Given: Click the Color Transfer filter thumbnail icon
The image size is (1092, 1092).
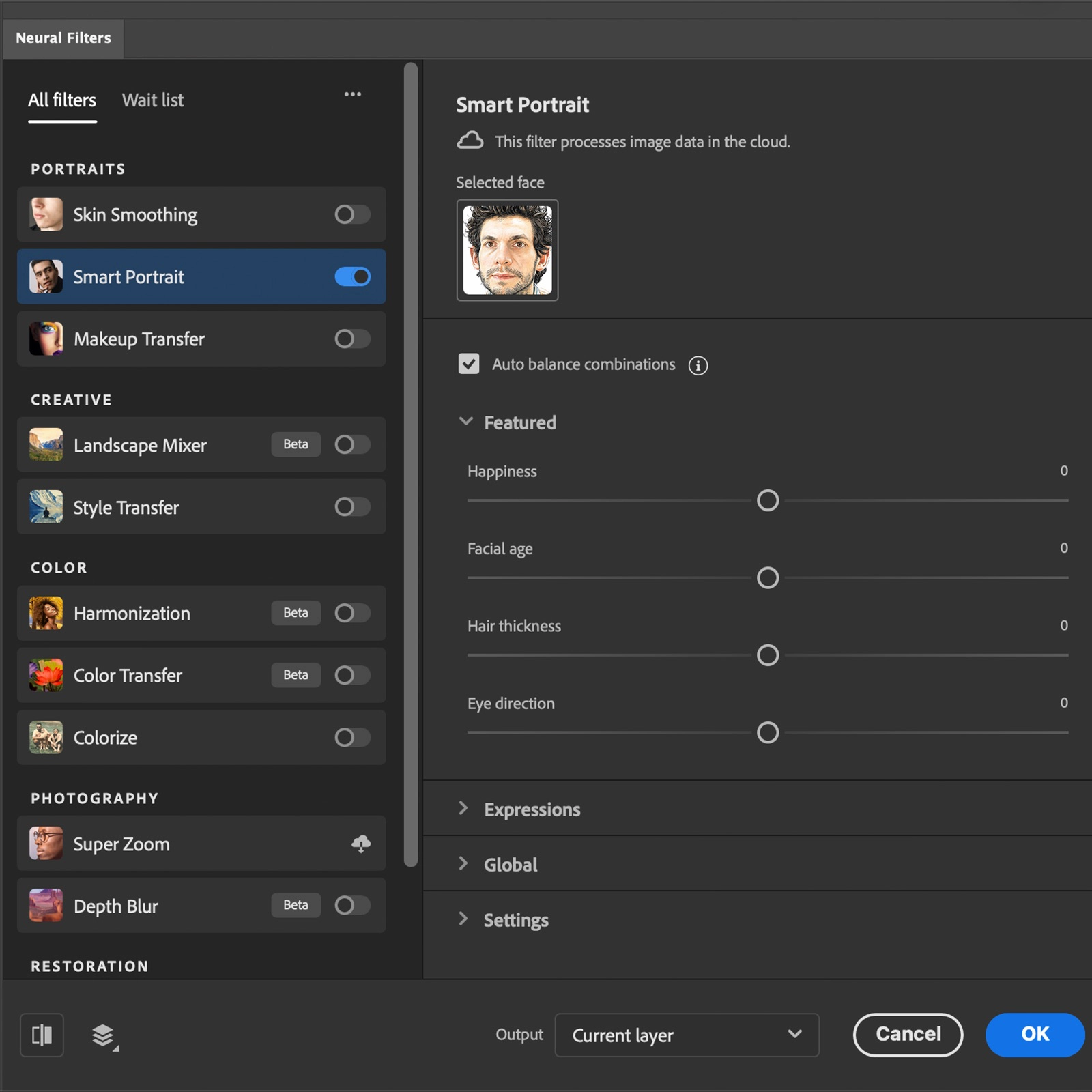Looking at the screenshot, I should (46, 675).
